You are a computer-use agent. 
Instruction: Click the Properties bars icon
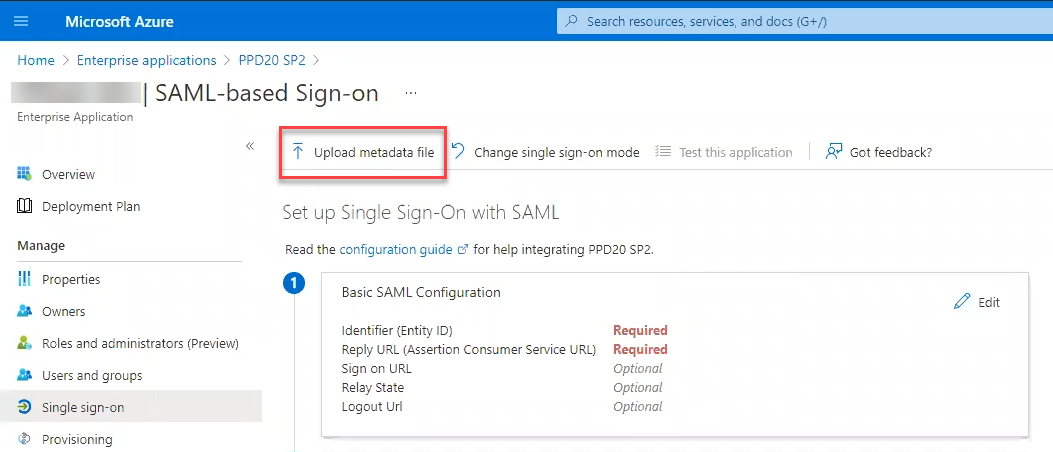click(x=25, y=279)
